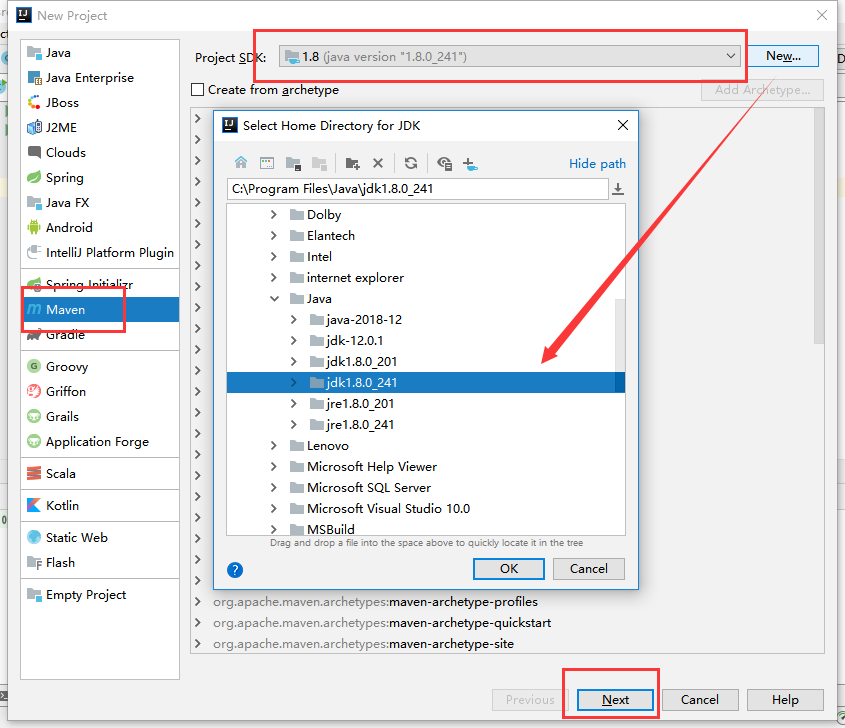Click New... SDK button
This screenshot has height=728, width=845.
point(783,56)
